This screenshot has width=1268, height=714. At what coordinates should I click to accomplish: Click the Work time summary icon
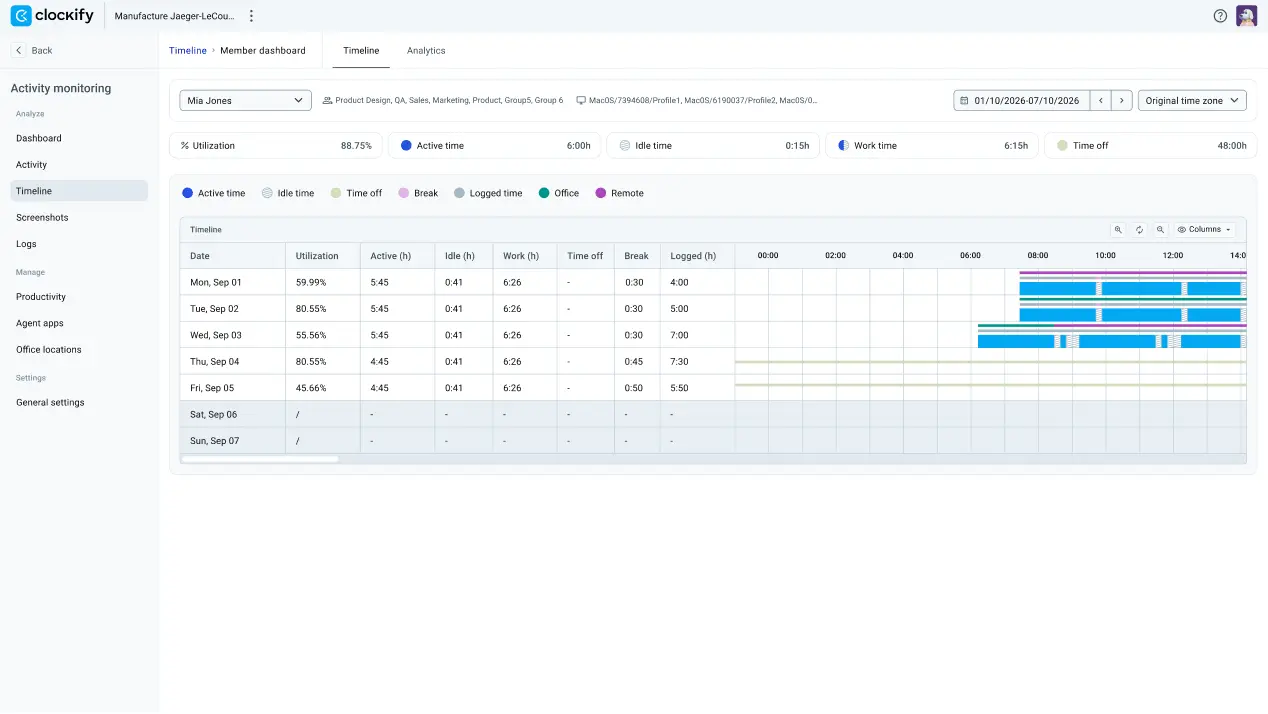click(x=843, y=146)
